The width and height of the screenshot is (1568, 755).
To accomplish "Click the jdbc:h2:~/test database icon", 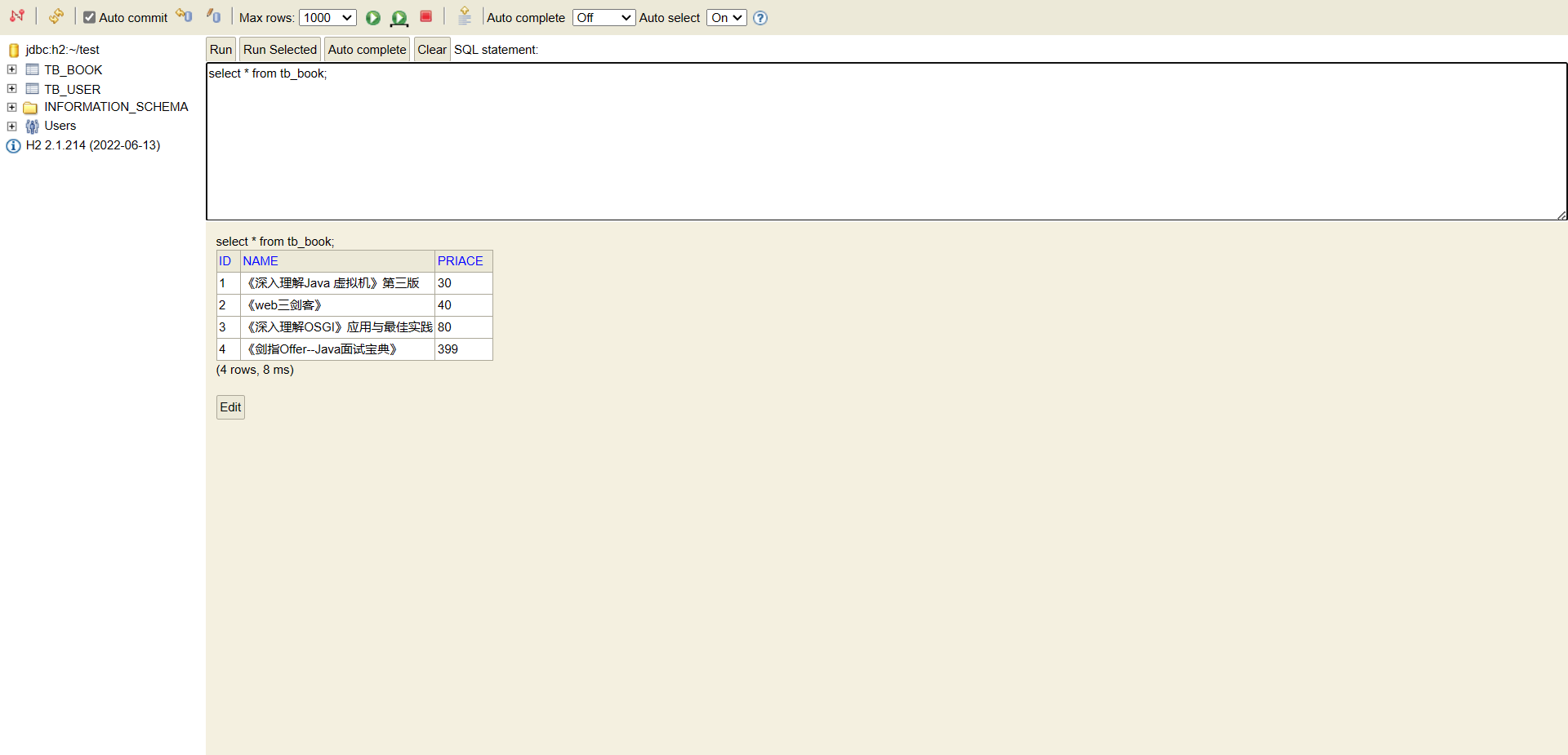I will pos(14,50).
